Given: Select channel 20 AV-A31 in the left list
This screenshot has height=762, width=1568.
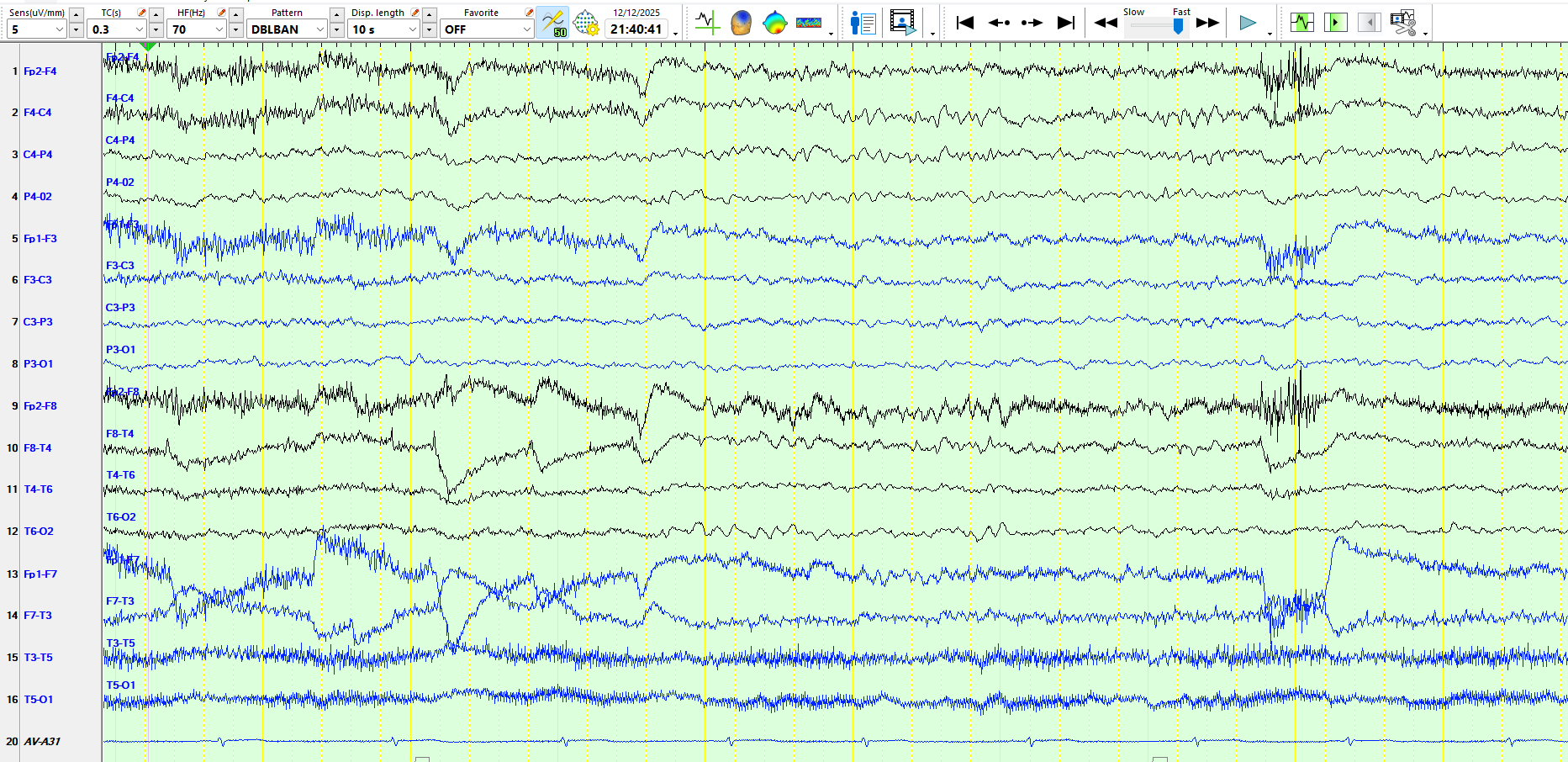Looking at the screenshot, I should pyautogui.click(x=42, y=742).
